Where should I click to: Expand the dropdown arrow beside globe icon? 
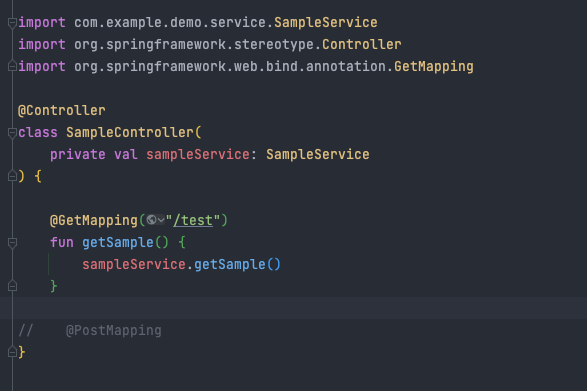tap(161, 220)
